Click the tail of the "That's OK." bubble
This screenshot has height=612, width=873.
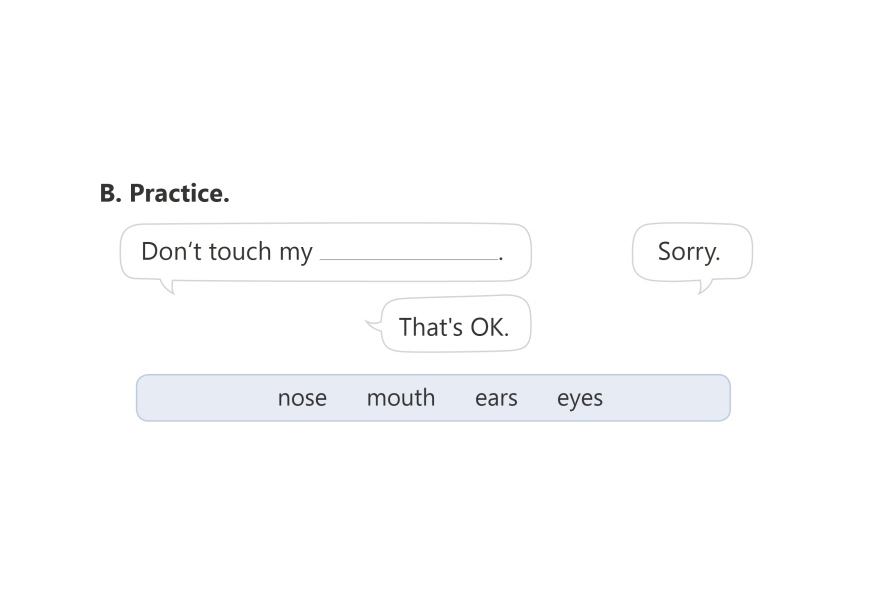pyautogui.click(x=374, y=324)
